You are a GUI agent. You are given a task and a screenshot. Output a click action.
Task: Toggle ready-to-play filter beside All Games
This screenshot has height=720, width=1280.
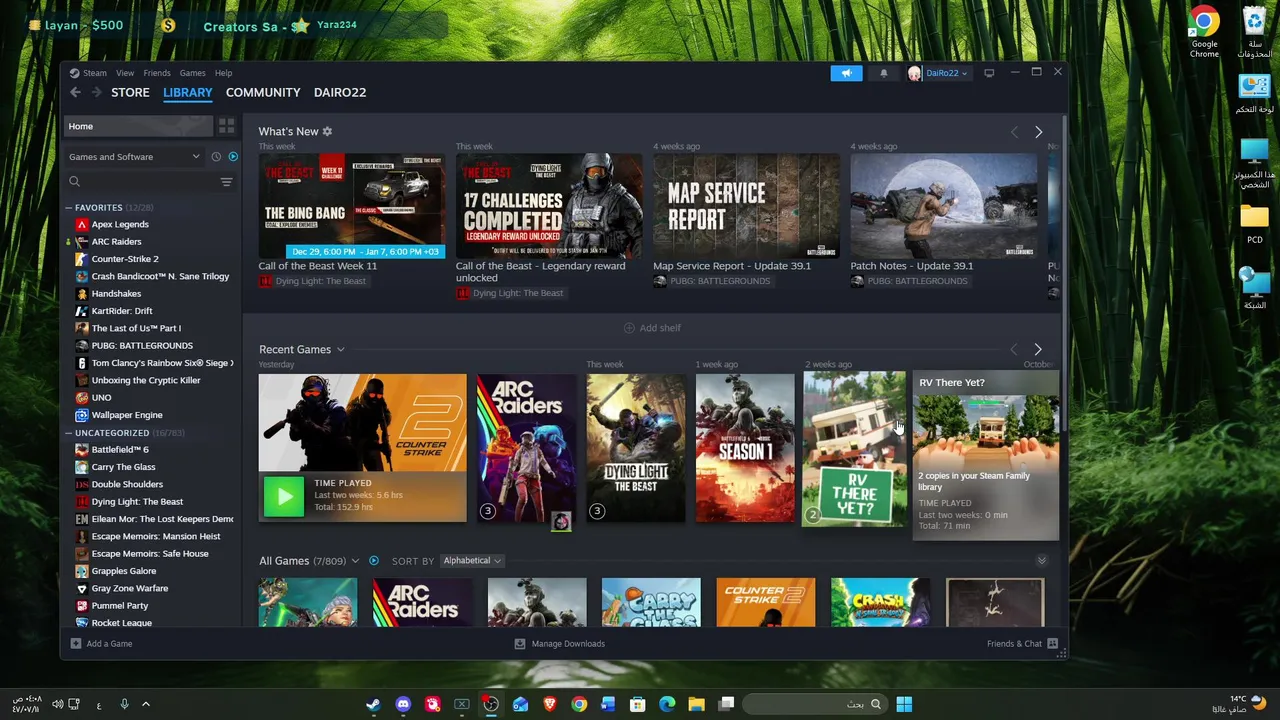pyautogui.click(x=374, y=560)
